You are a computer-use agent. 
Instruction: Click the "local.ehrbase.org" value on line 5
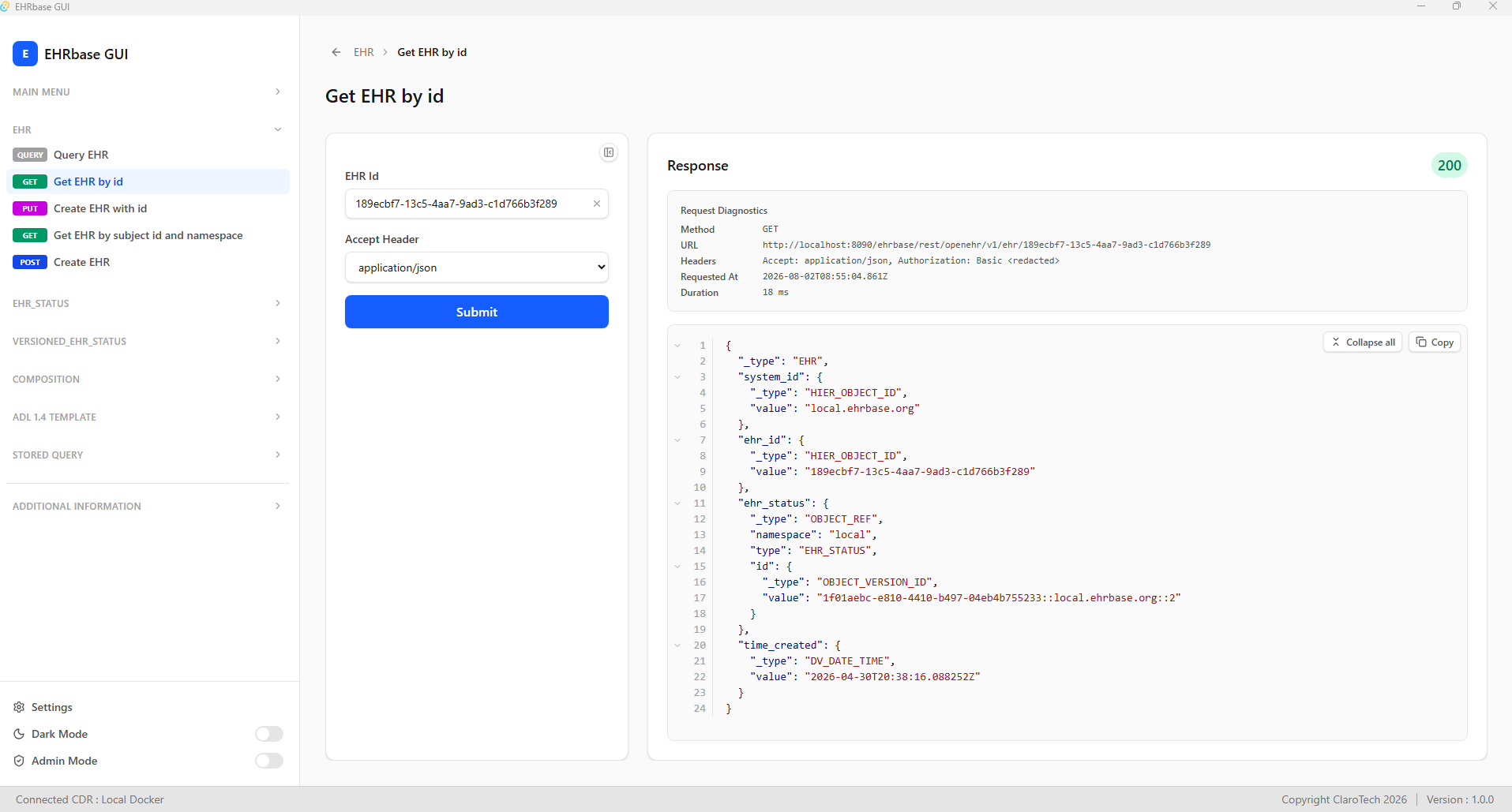862,409
